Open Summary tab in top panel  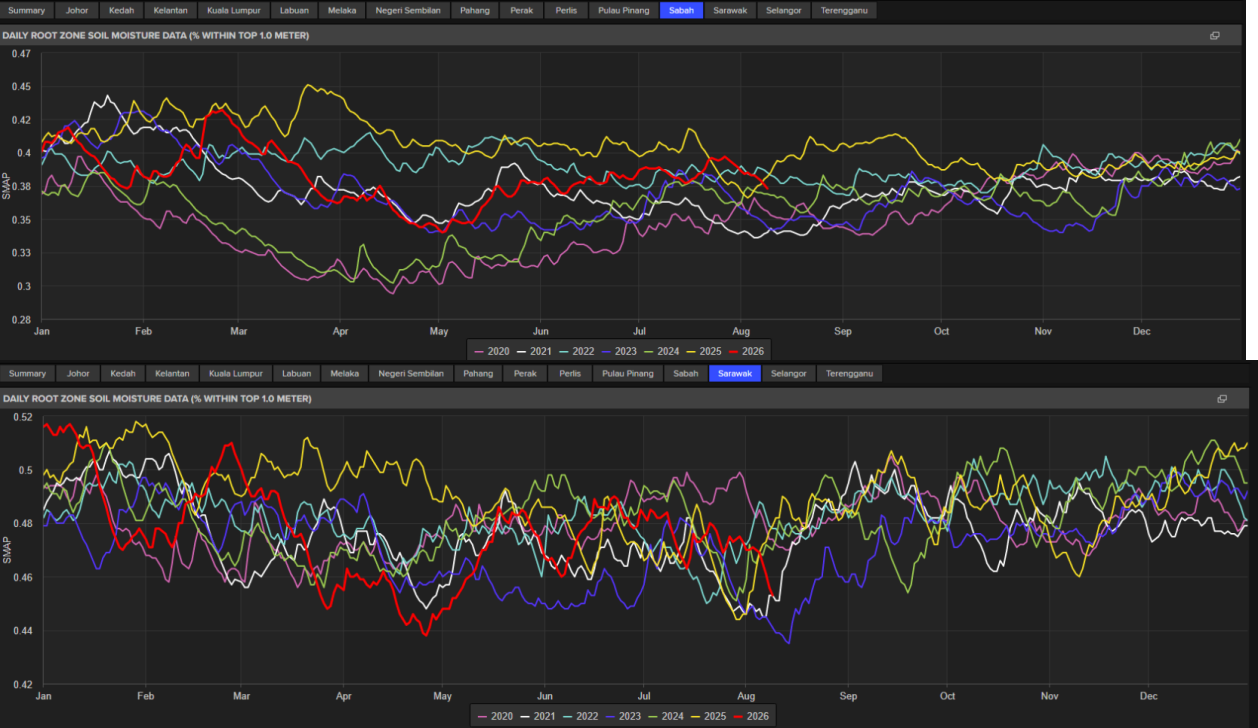click(x=26, y=11)
